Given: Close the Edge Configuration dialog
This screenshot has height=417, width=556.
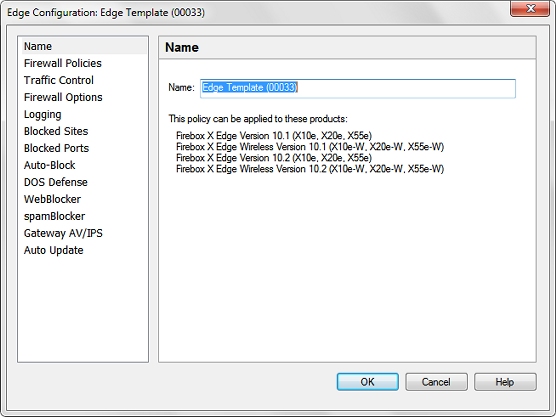Looking at the screenshot, I should pyautogui.click(x=530, y=9).
